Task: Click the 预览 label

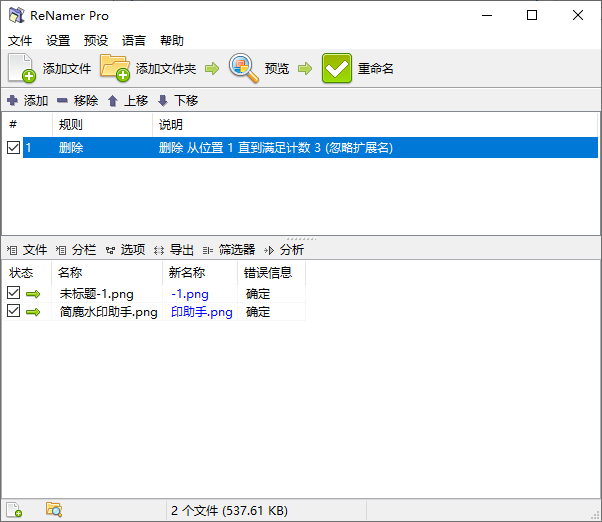Action: (276, 69)
